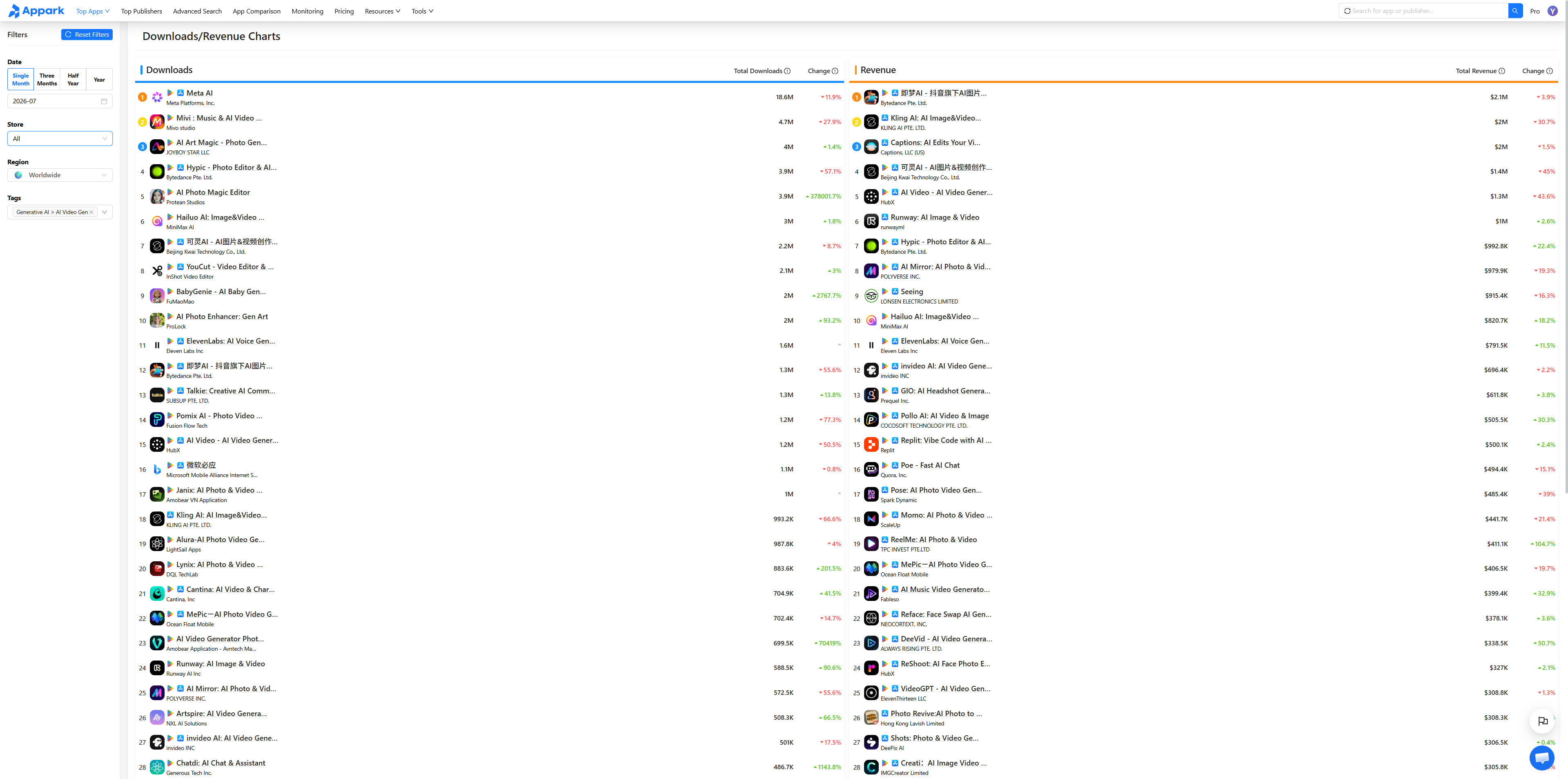
Task: Open the AI Photo Enhancer: Gen Art link
Action: pyautogui.click(x=222, y=317)
